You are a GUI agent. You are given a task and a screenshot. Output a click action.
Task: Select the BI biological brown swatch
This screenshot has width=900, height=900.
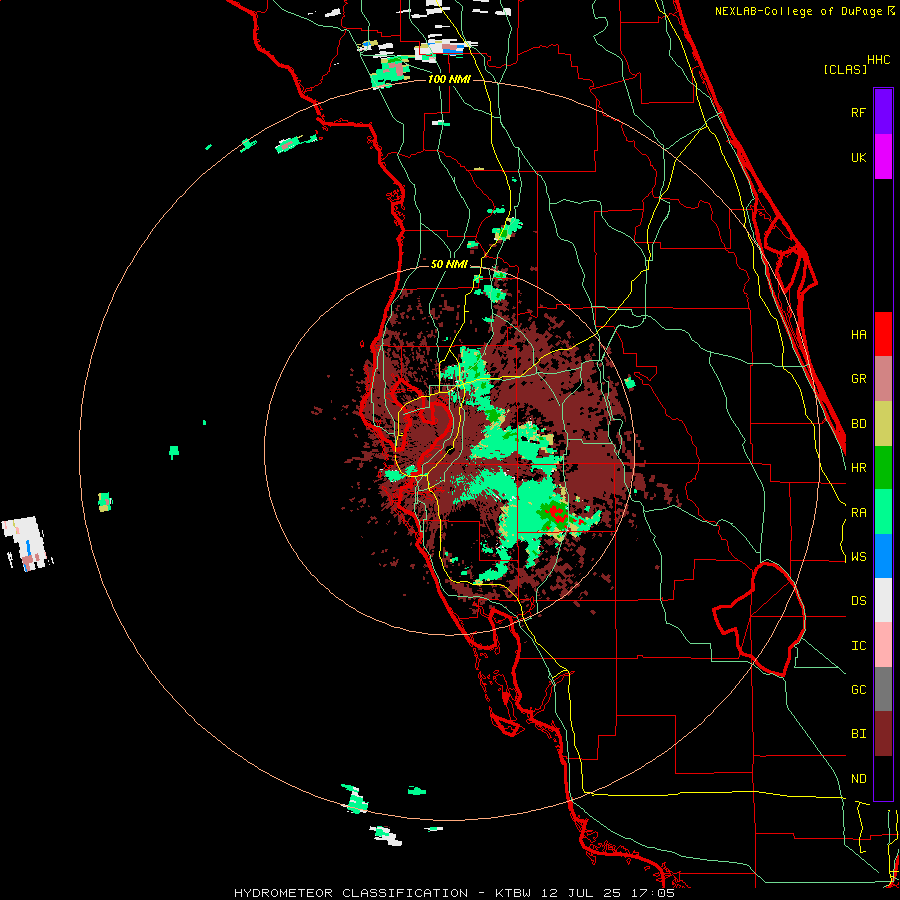[883, 734]
